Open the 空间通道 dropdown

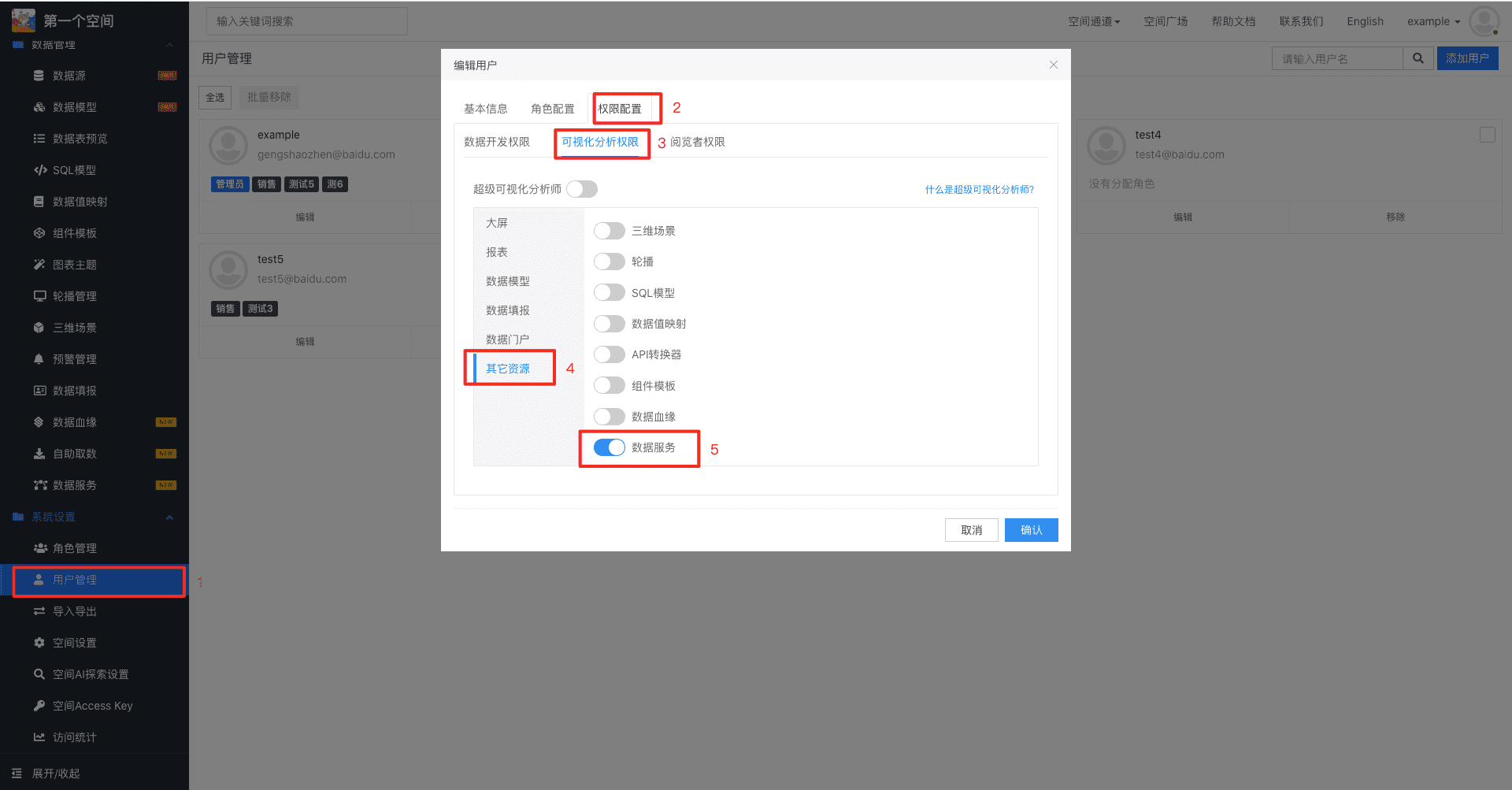tap(1094, 21)
